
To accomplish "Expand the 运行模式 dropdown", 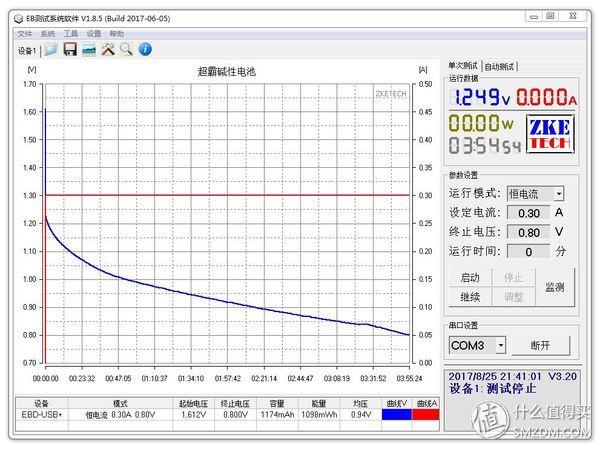I will click(x=558, y=193).
